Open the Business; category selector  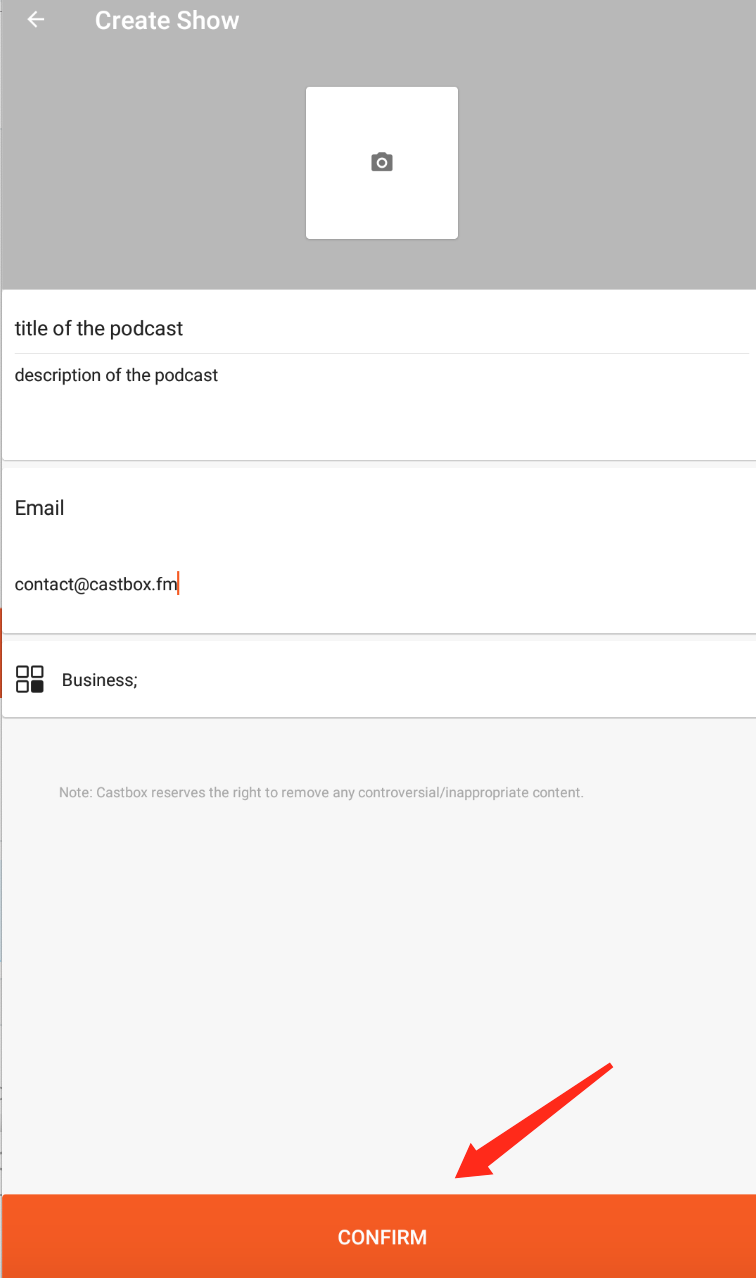(400, 680)
